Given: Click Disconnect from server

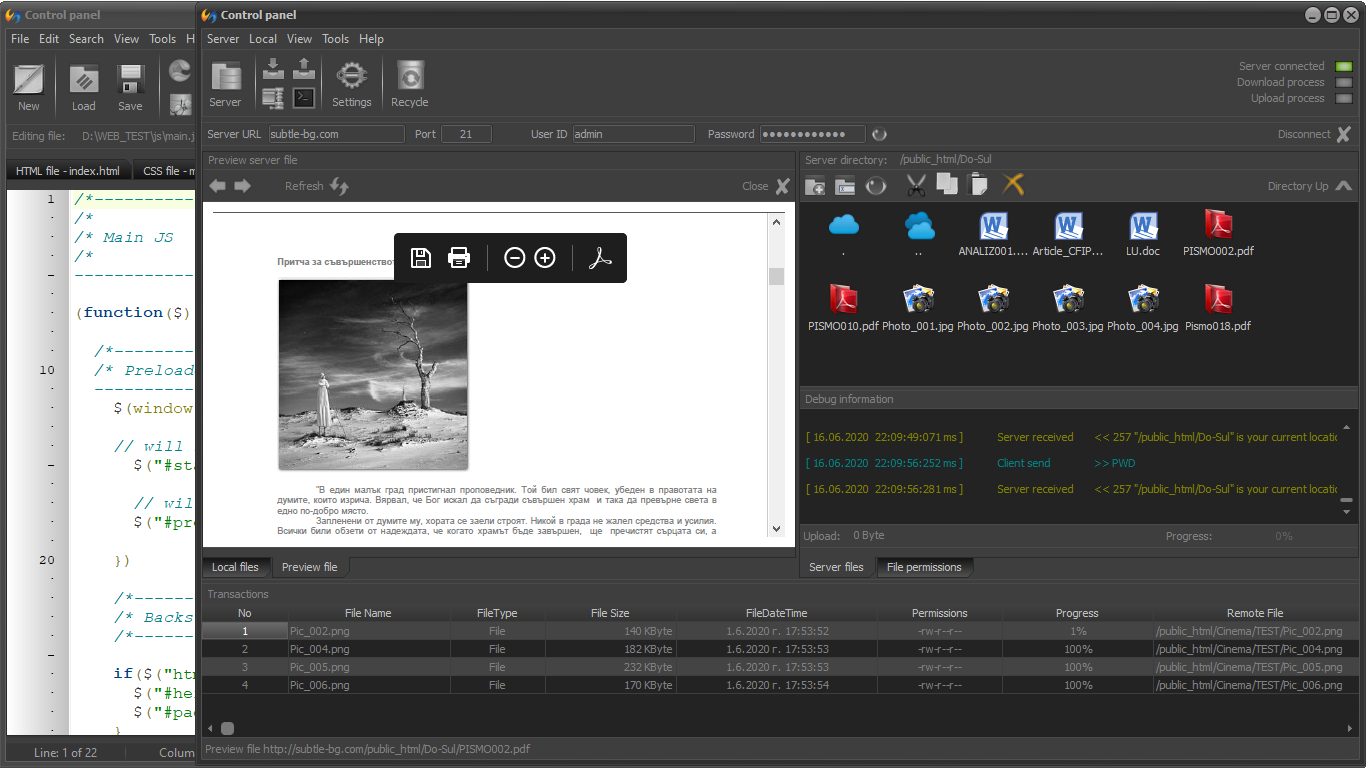Looking at the screenshot, I should coord(1314,134).
